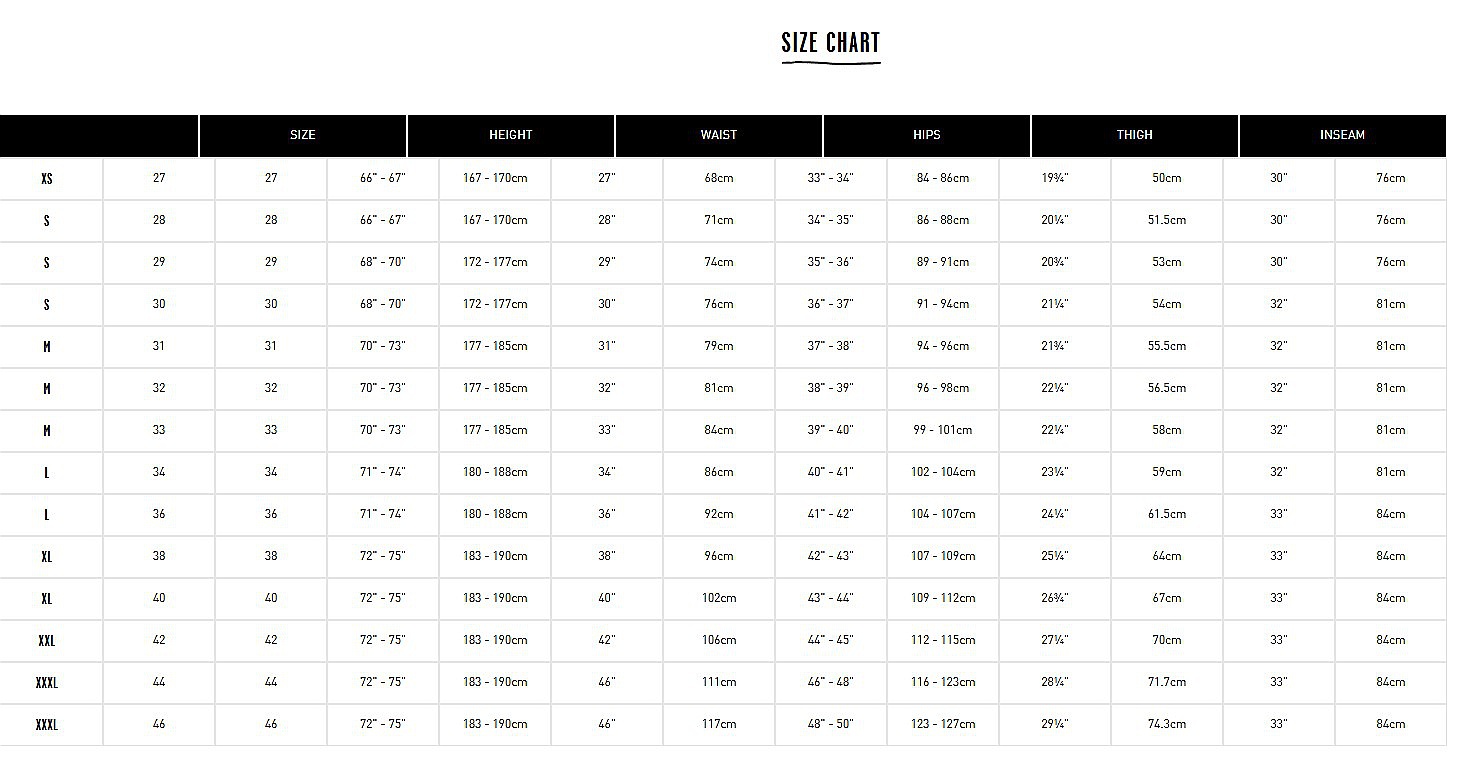Screen dimensions: 1459x764
Task: Click the 48" - 50" hips cell
Action: (x=831, y=724)
